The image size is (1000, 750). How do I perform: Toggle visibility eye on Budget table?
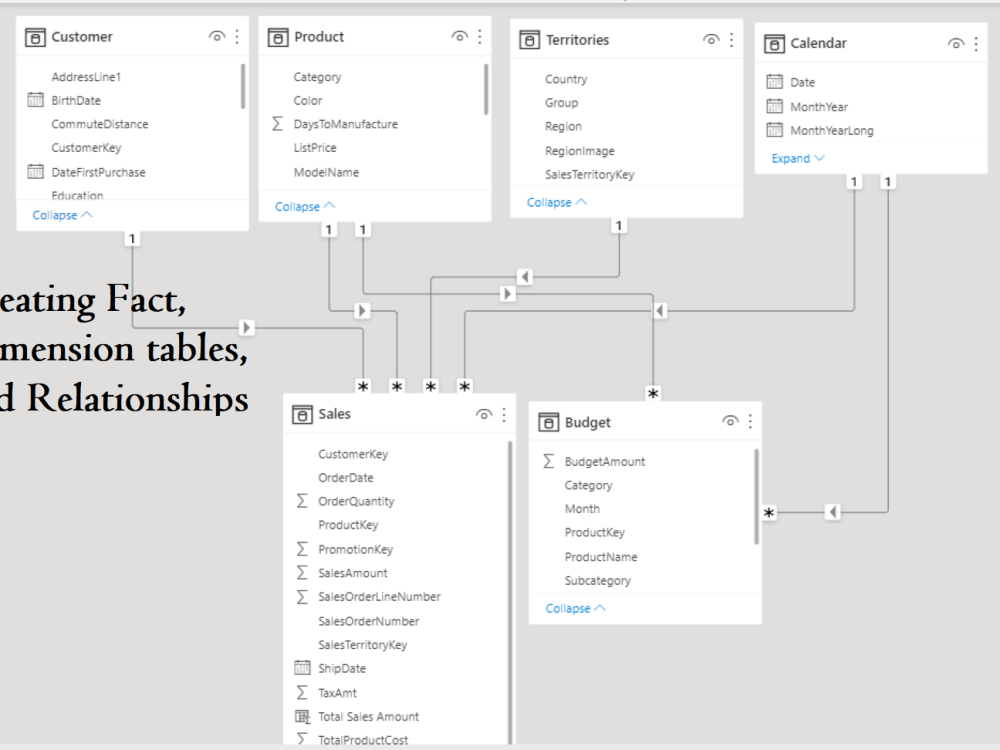[x=730, y=421]
